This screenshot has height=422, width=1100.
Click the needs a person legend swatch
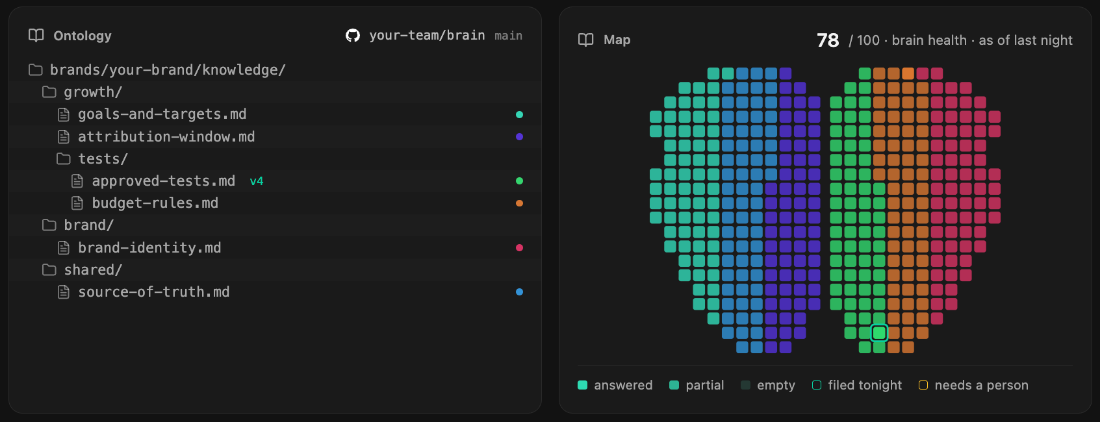(923, 385)
